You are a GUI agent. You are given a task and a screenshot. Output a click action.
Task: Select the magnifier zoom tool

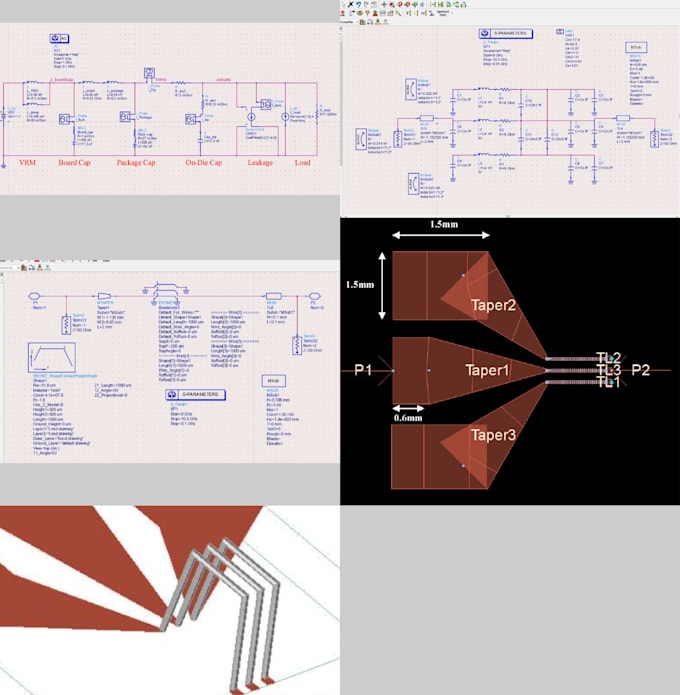tap(398, 13)
